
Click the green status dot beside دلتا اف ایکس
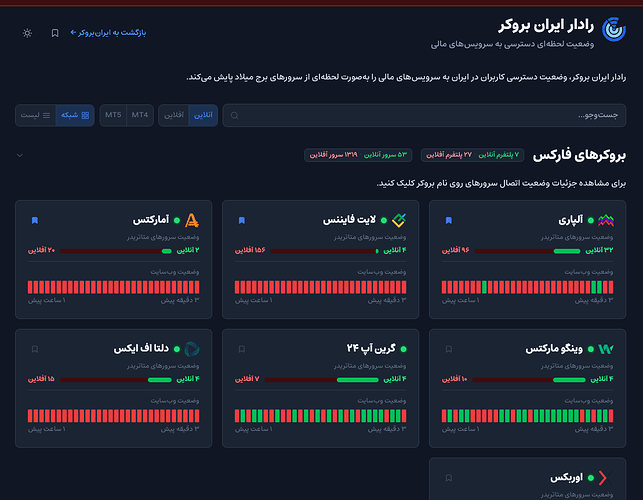[177, 349]
